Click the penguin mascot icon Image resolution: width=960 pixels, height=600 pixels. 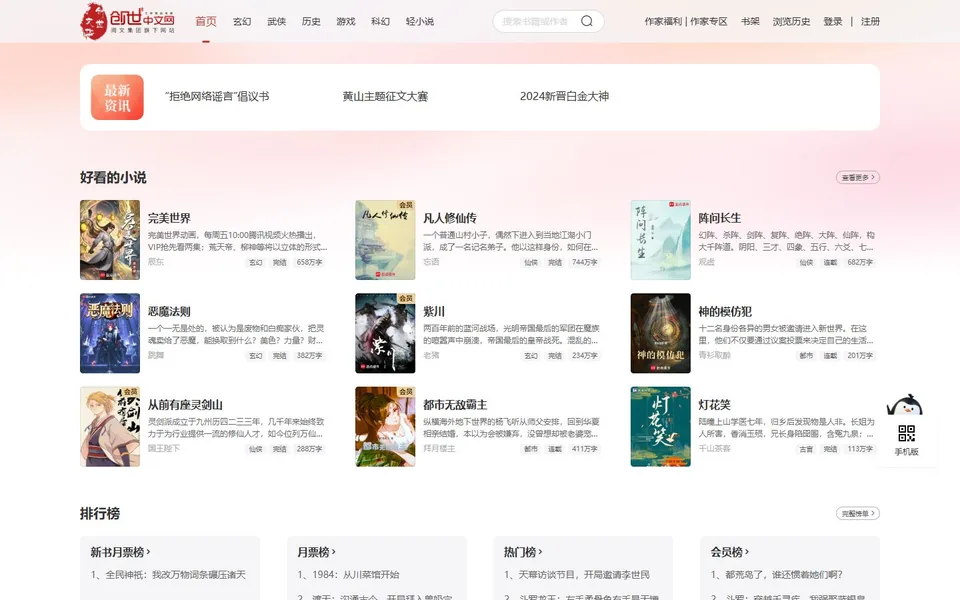point(905,405)
